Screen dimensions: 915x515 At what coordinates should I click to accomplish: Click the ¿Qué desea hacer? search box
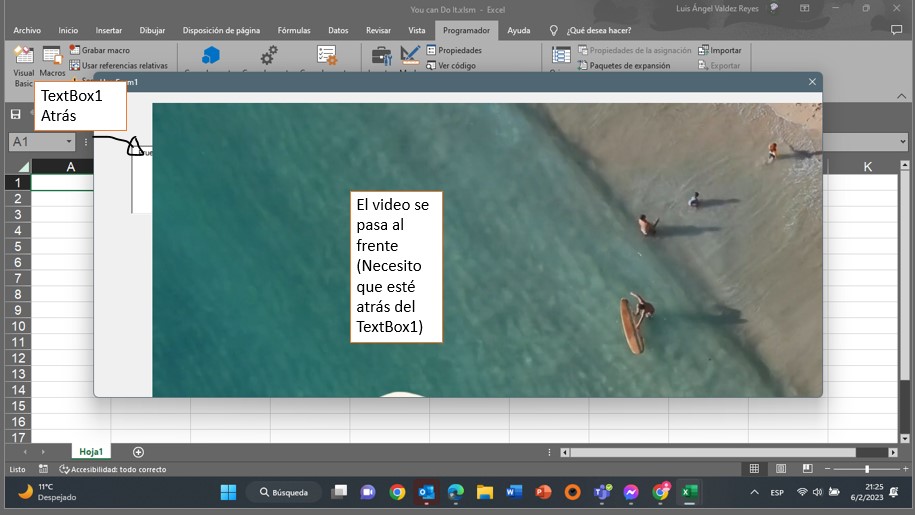pos(599,30)
